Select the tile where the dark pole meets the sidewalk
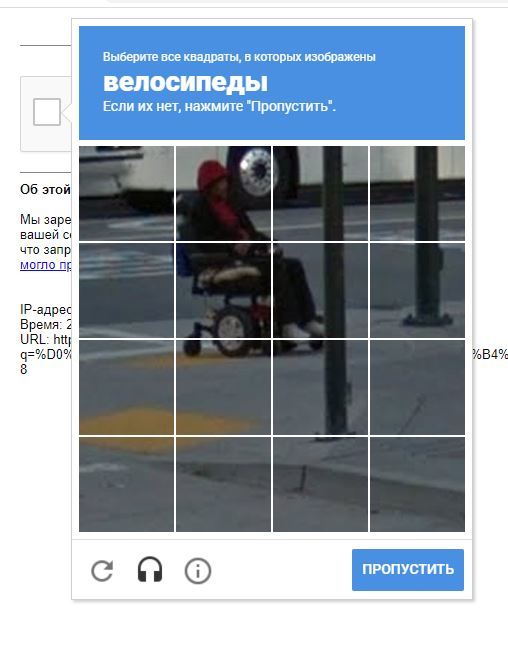The image size is (508, 649). (x=320, y=387)
